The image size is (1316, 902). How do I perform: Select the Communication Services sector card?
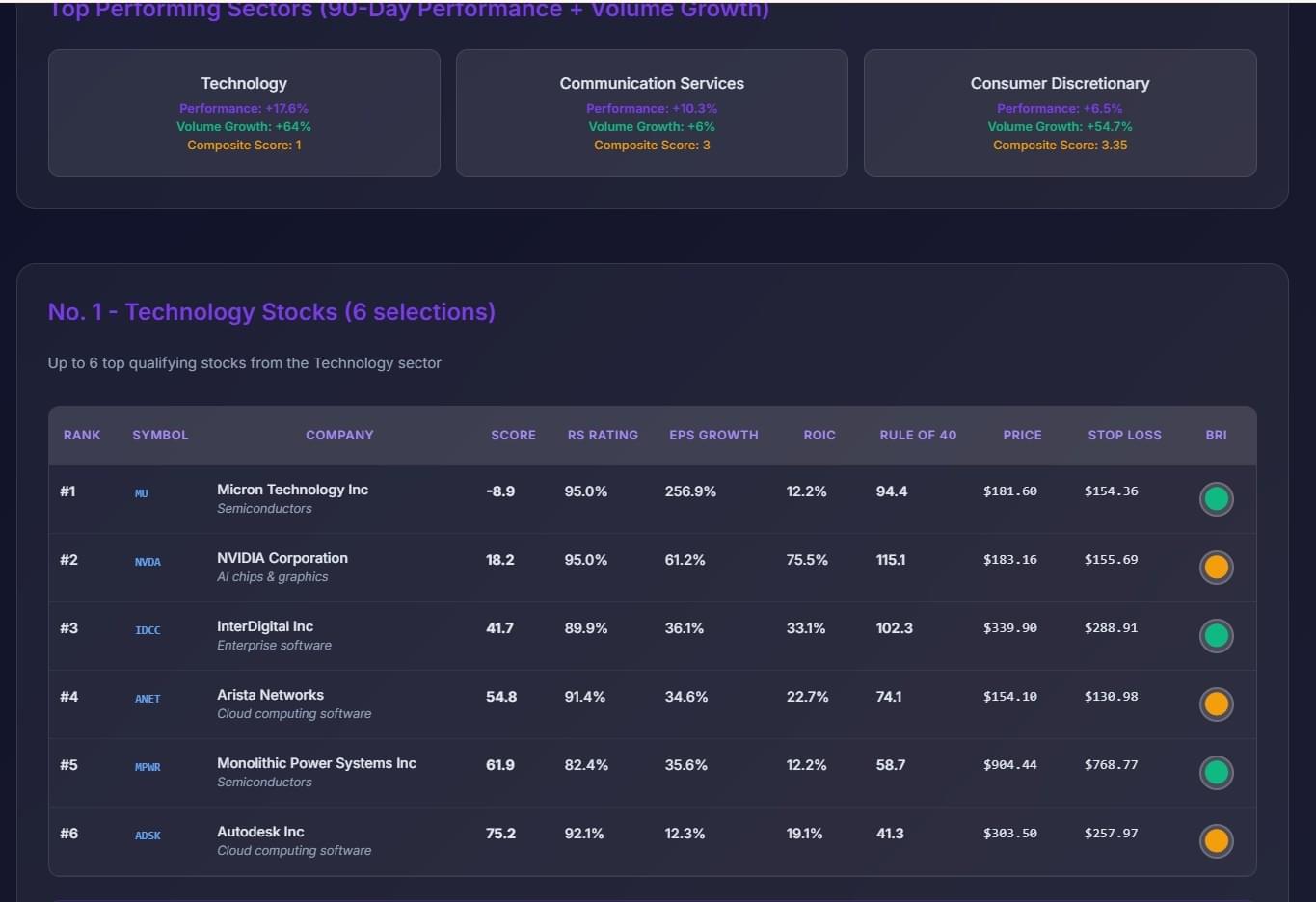(x=652, y=114)
